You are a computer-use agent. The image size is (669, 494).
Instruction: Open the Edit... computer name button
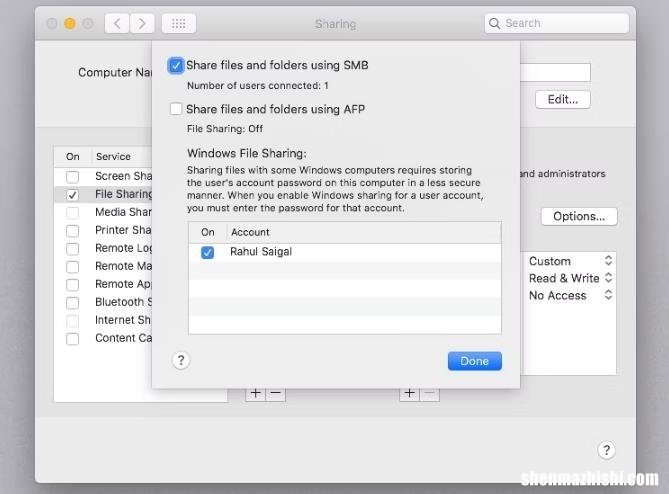[563, 99]
